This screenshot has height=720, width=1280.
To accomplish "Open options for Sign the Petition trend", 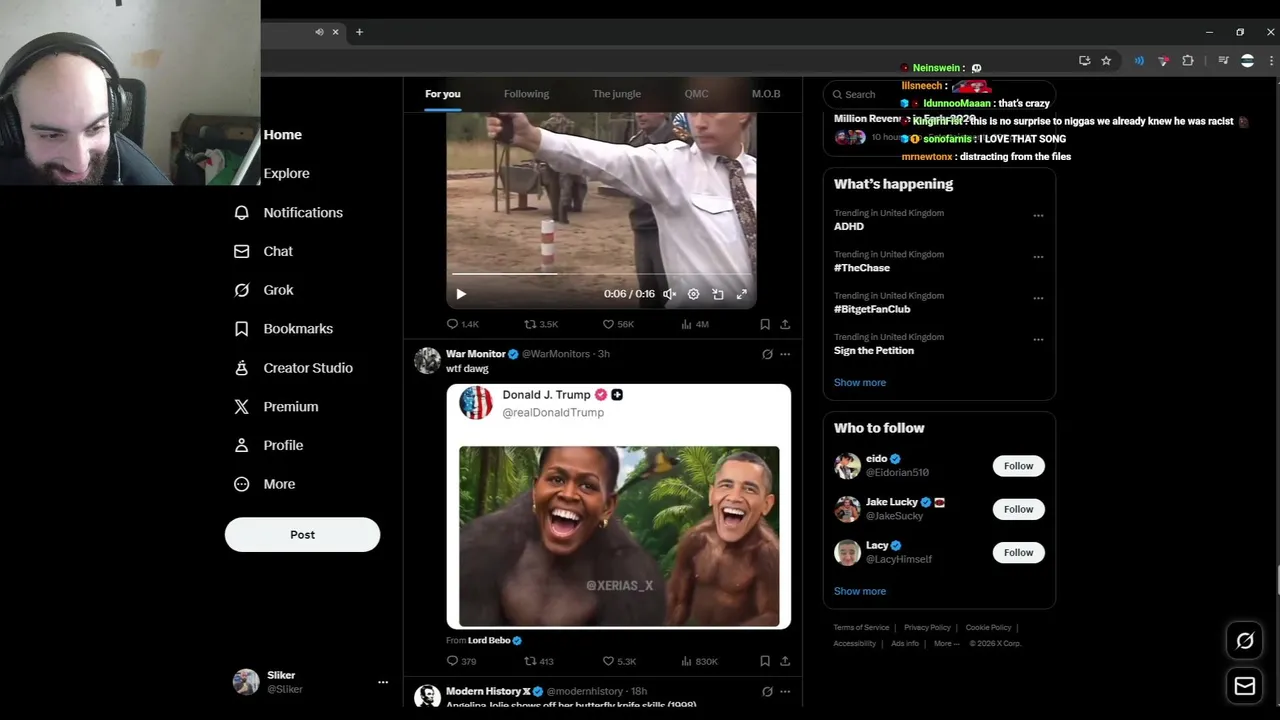I will click(1038, 339).
